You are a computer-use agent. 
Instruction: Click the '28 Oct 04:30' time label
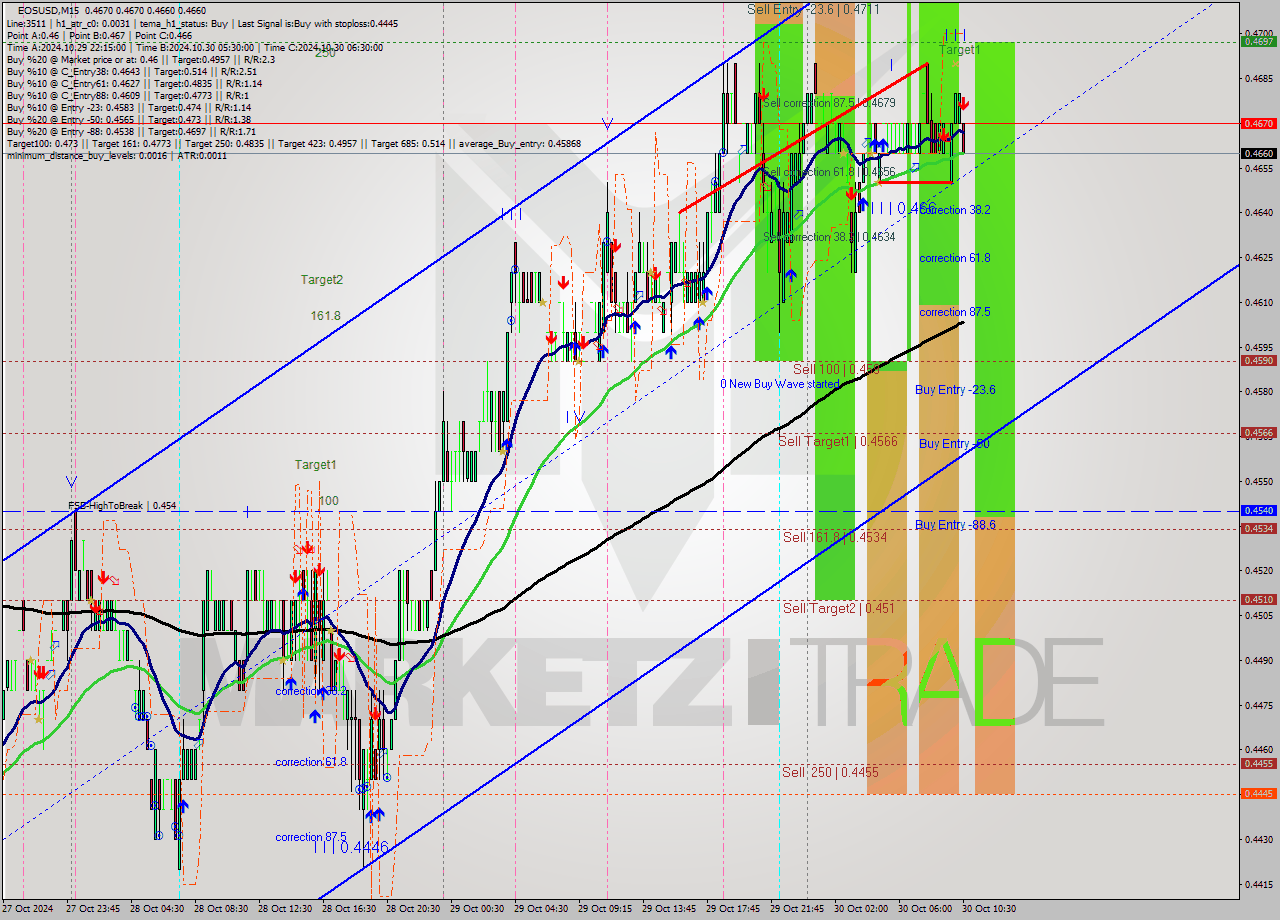(157, 909)
